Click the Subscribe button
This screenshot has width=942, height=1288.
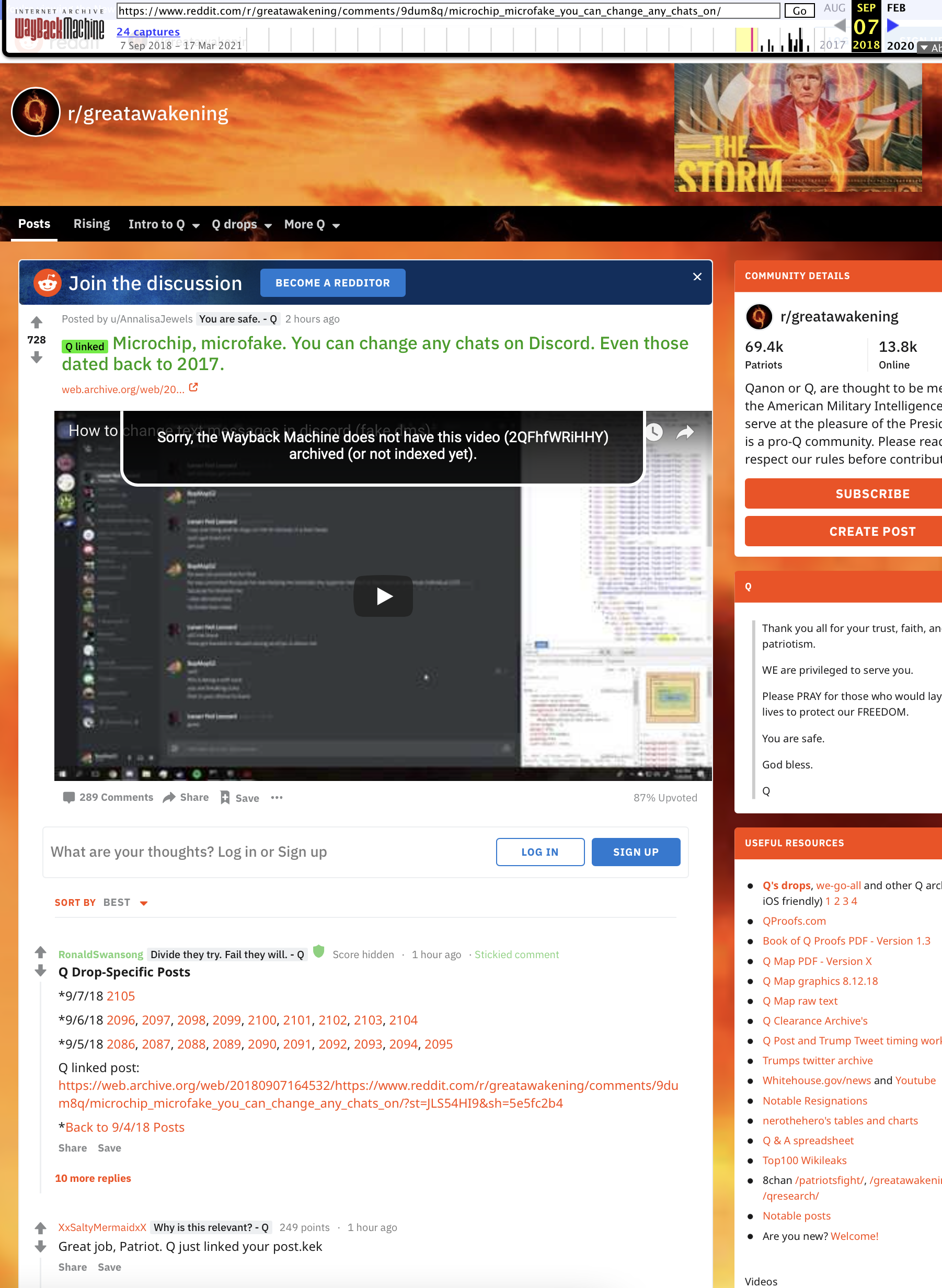pos(843,494)
